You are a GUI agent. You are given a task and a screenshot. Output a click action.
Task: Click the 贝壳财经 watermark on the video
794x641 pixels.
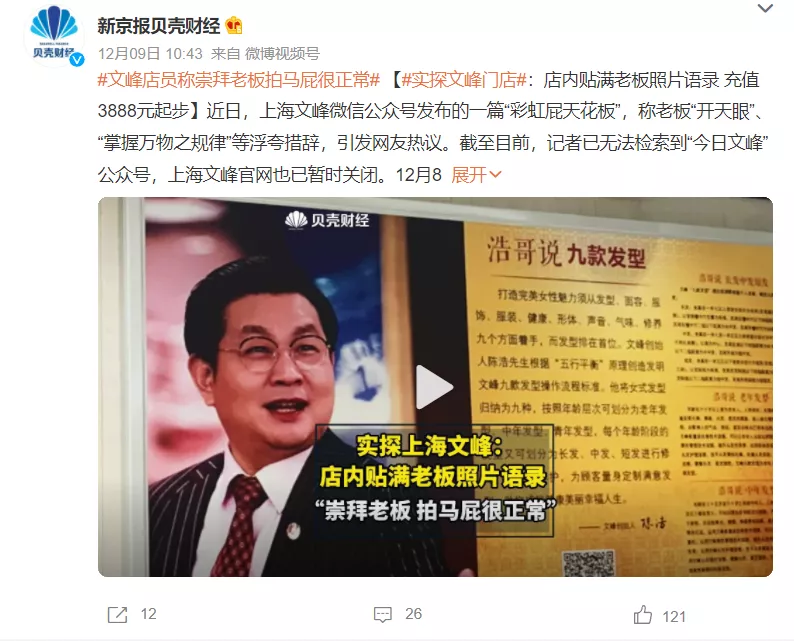click(327, 220)
